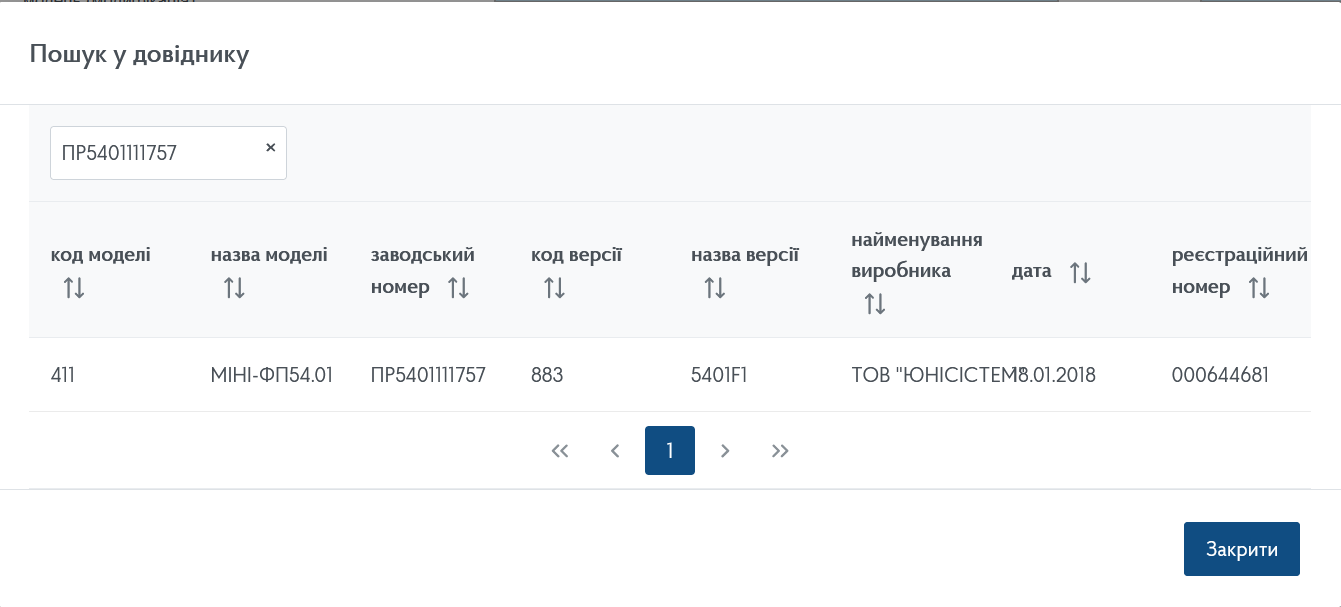This screenshot has width=1341, height=607.
Task: Select the row cell with code 411
Action: tap(63, 375)
